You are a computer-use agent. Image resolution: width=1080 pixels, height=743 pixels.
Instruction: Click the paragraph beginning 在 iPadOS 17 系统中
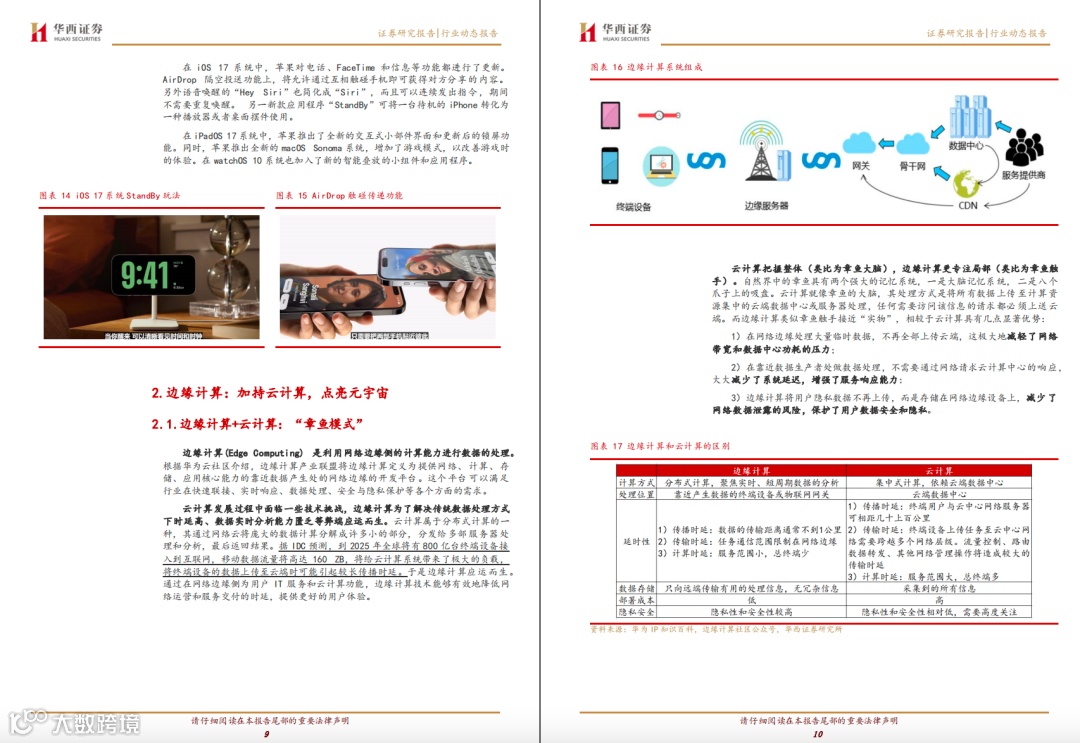click(335, 148)
